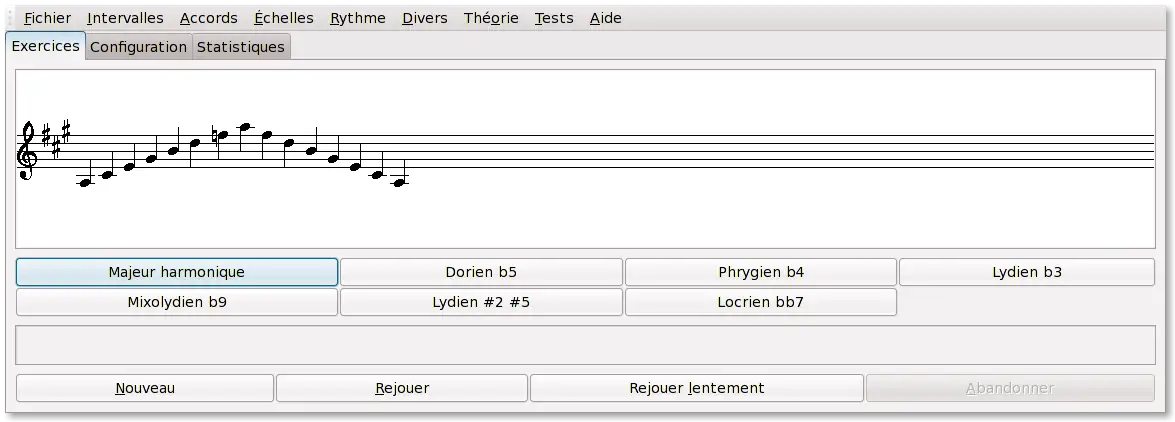Click the treble clef on the staff
1175x422 pixels.
coord(27,151)
